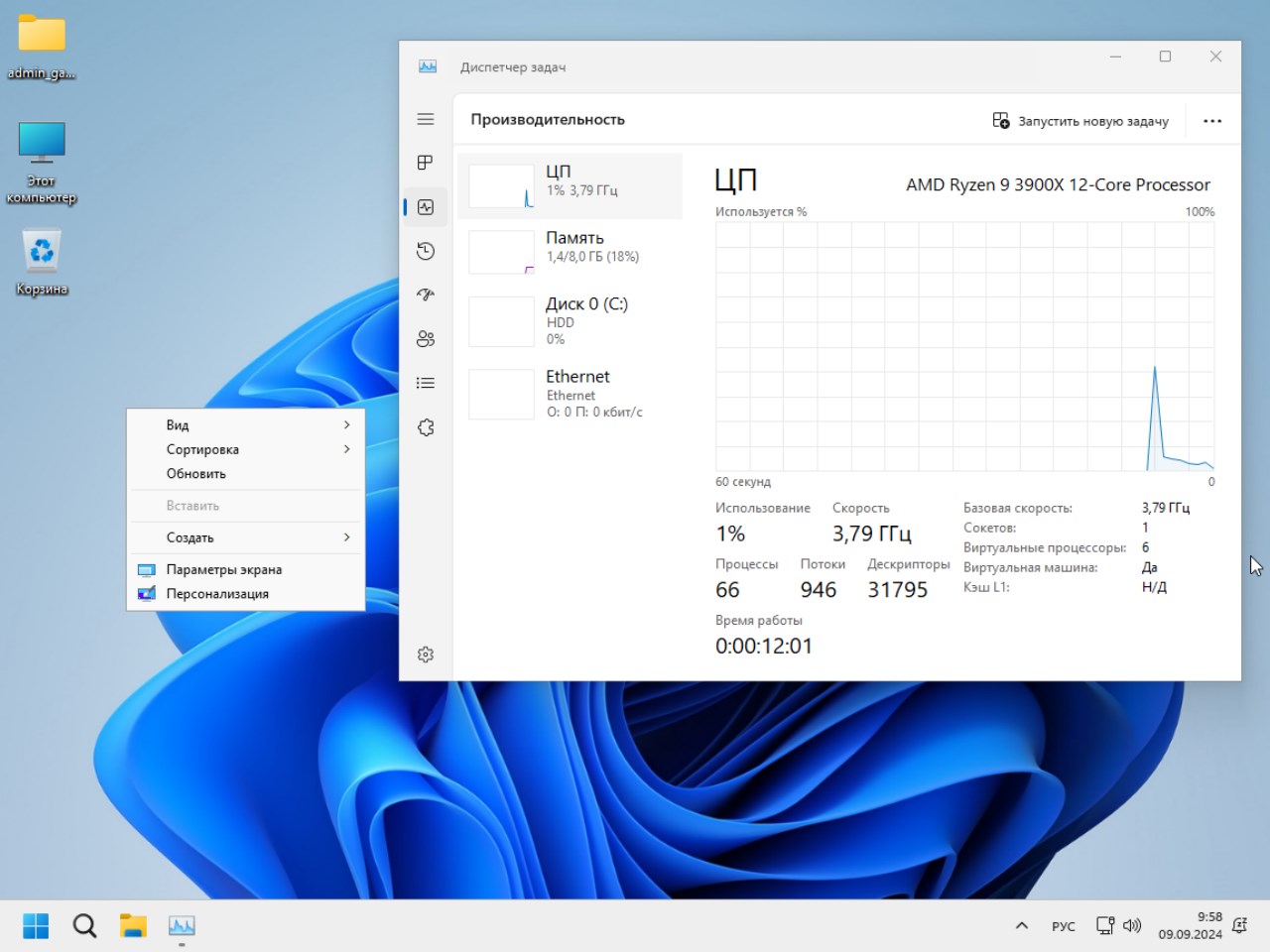
Task: Open the Users icon in sidebar
Action: [x=426, y=339]
